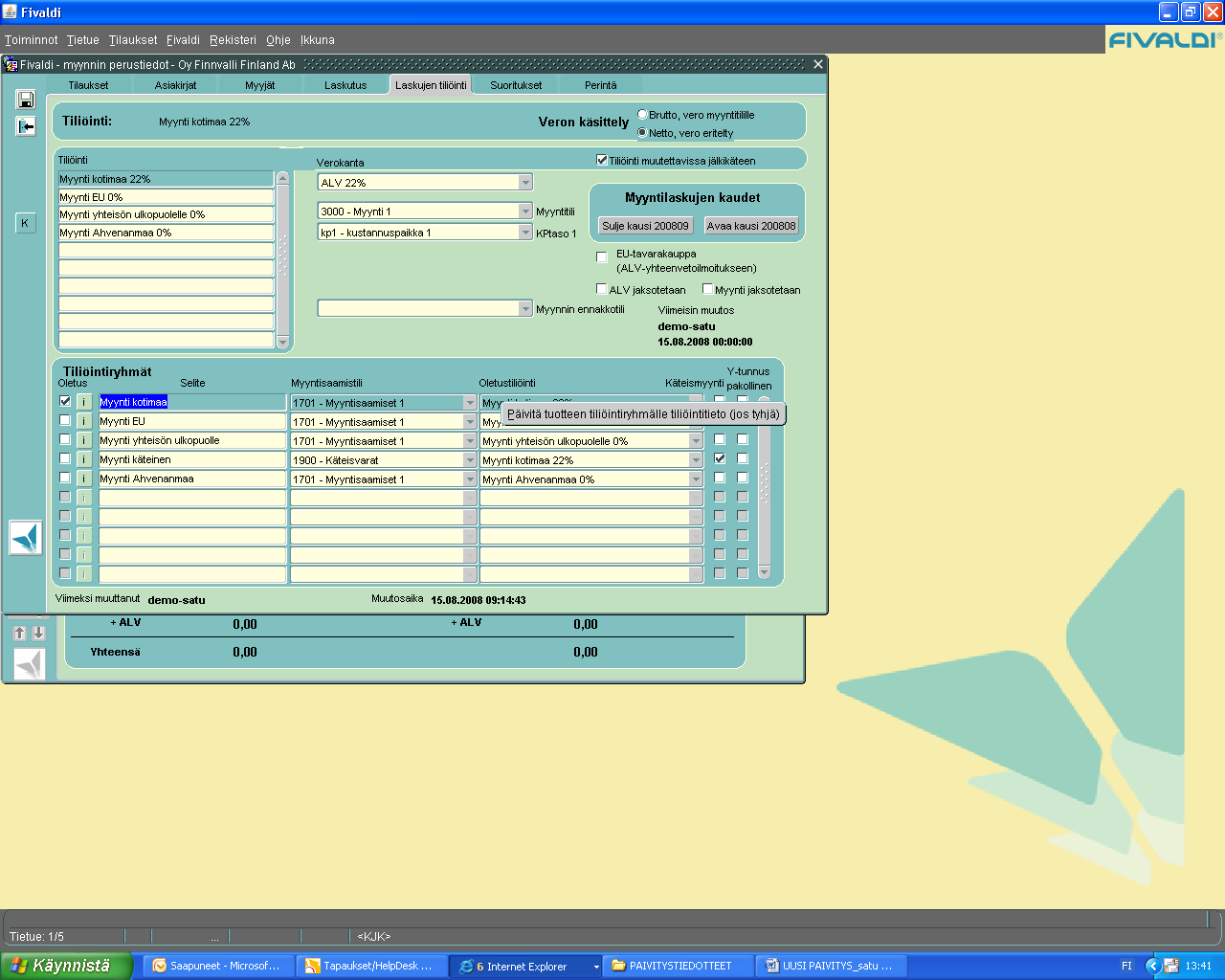The height and width of the screenshot is (980, 1225).
Task: Open info button for Myynti EU row
Action: (84, 421)
